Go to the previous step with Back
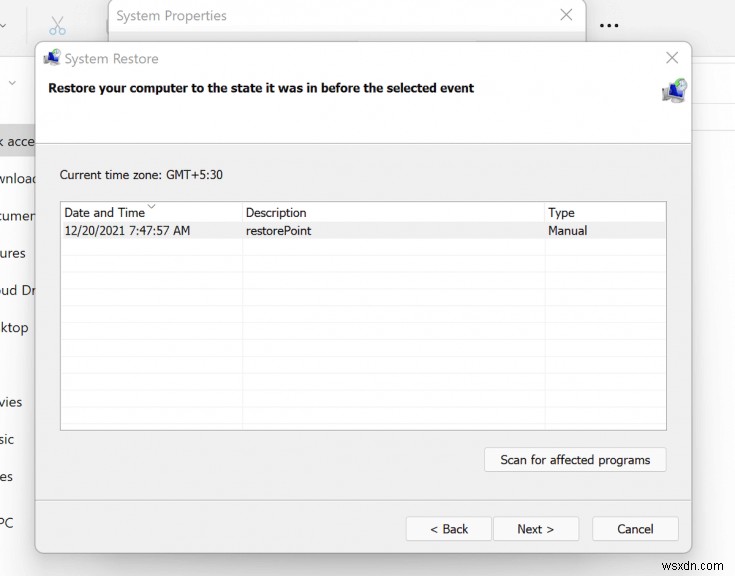The image size is (735, 576). 448,529
